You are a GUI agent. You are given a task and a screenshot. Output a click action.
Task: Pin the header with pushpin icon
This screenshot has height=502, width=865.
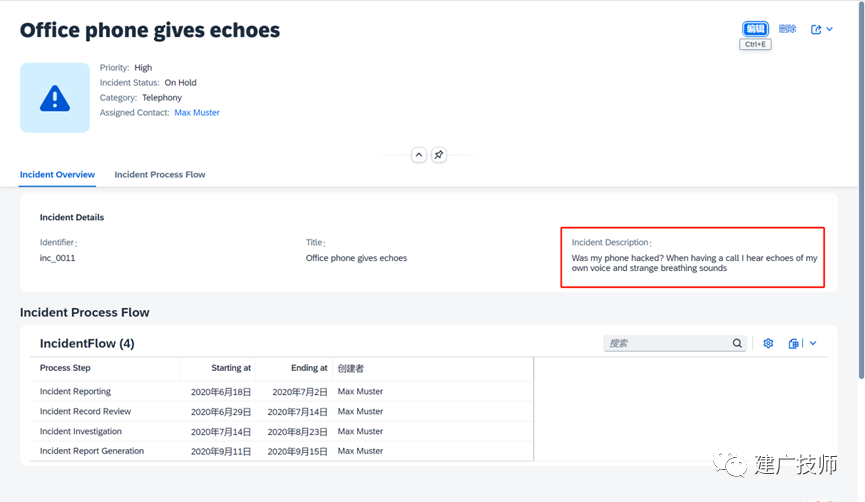(439, 155)
